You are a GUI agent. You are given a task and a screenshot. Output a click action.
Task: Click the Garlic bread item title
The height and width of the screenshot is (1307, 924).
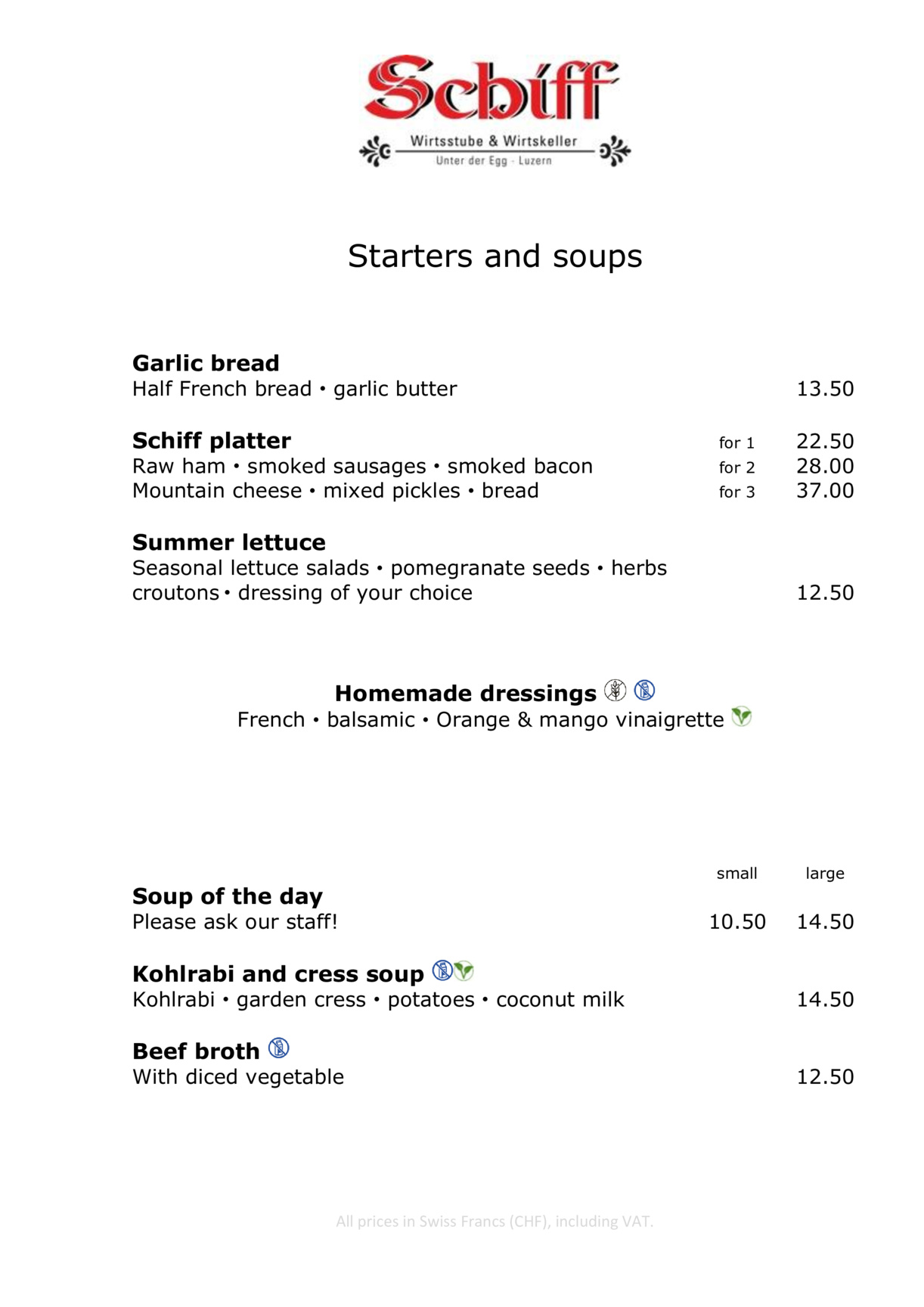206,363
